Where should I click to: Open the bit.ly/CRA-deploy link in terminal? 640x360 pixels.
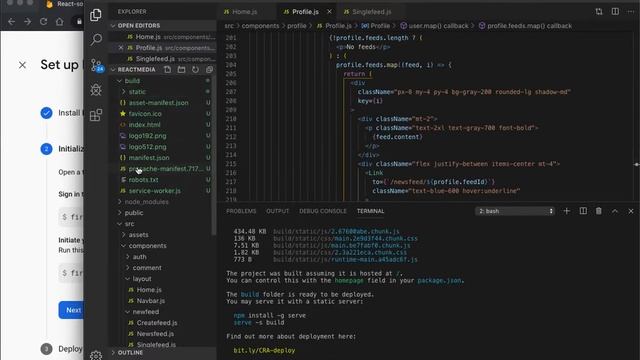pos(264,350)
